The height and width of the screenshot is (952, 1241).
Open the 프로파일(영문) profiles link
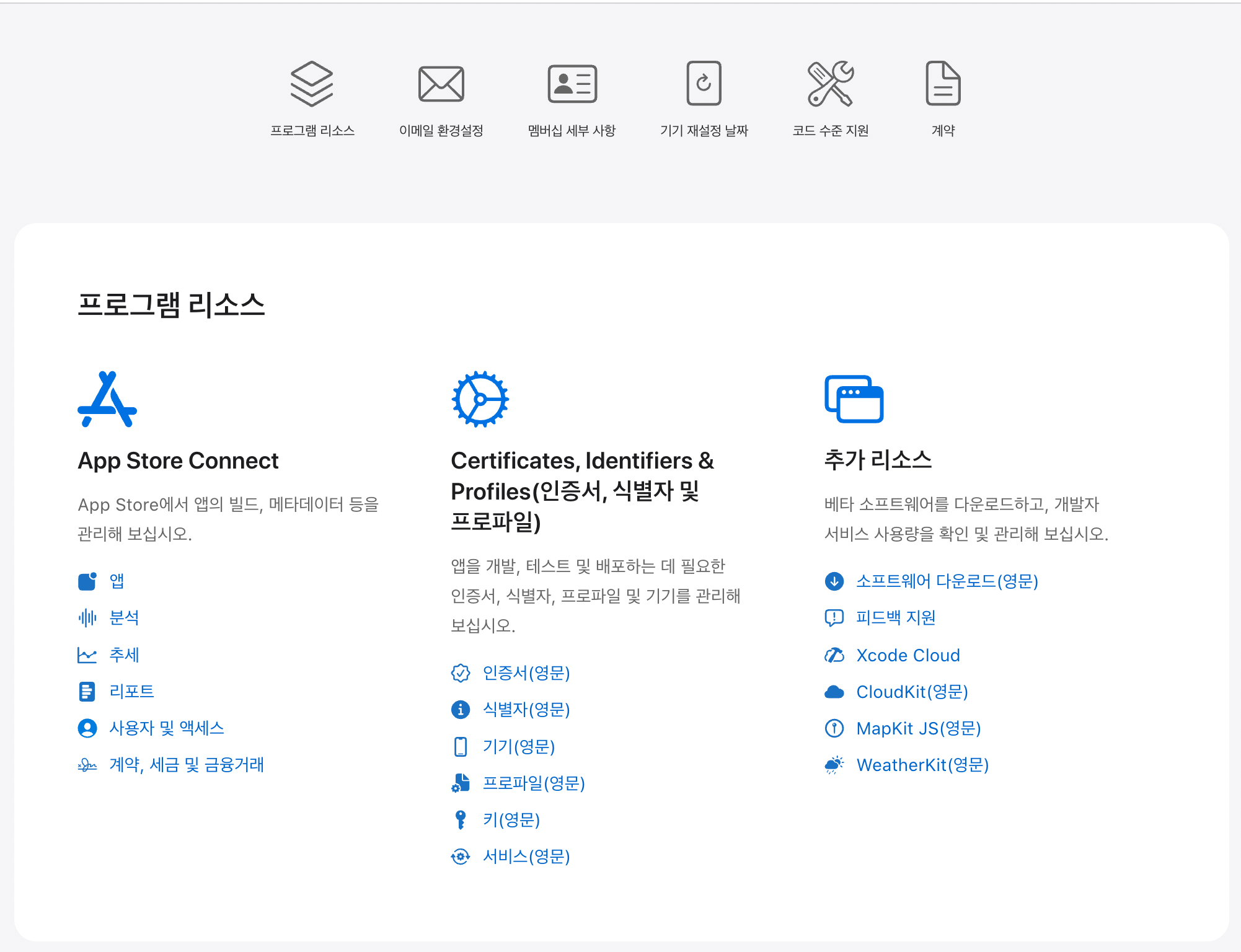[533, 783]
